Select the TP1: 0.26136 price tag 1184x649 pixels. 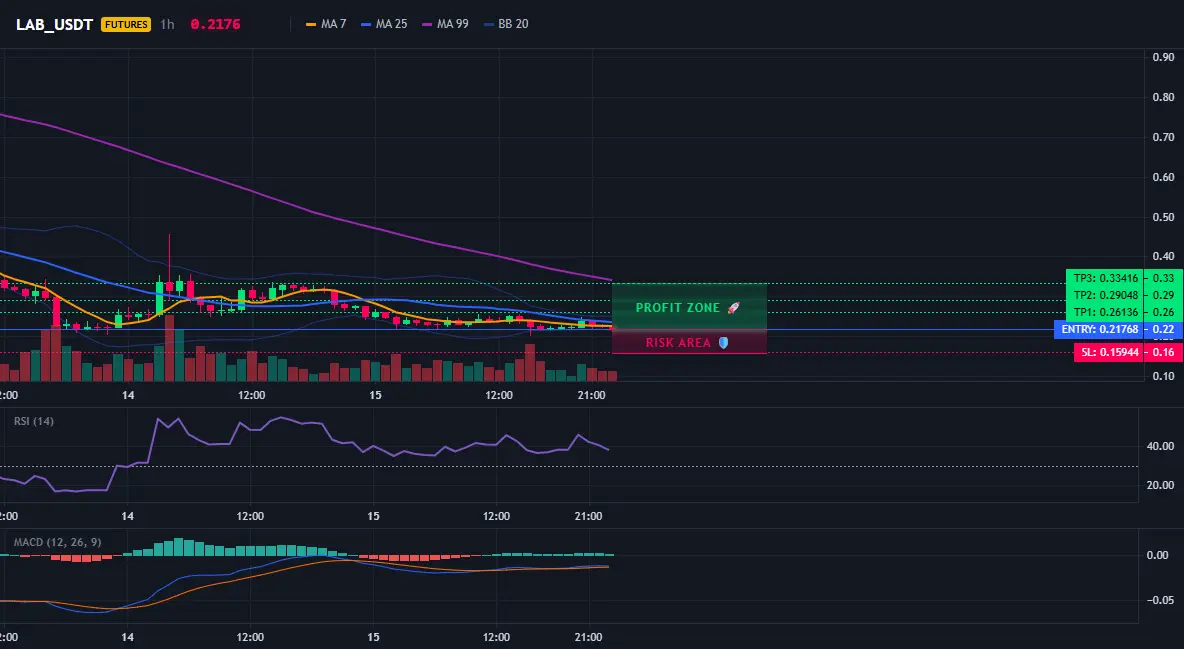(x=1105, y=312)
